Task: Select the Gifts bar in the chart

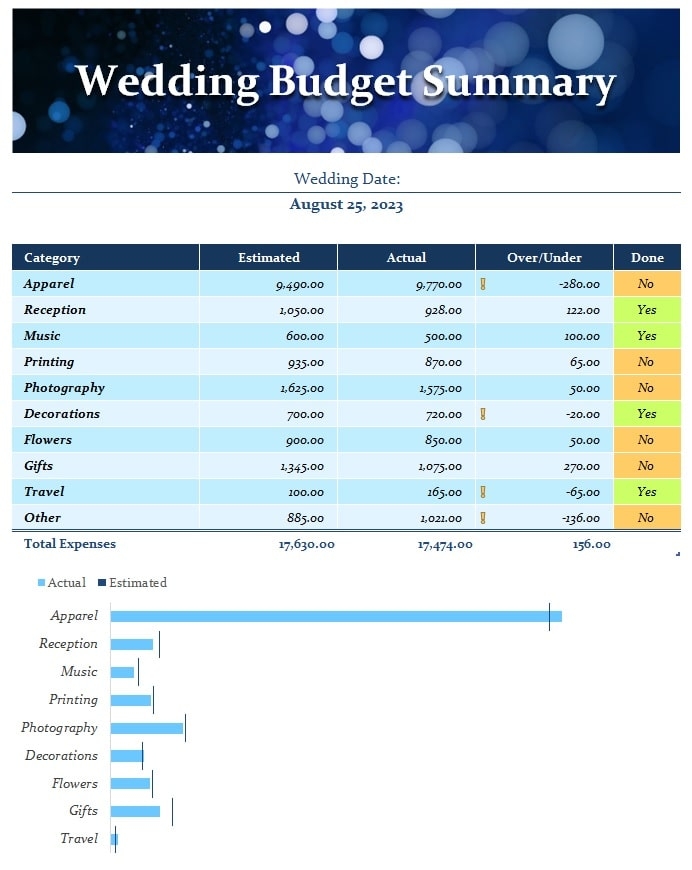Action: (135, 811)
